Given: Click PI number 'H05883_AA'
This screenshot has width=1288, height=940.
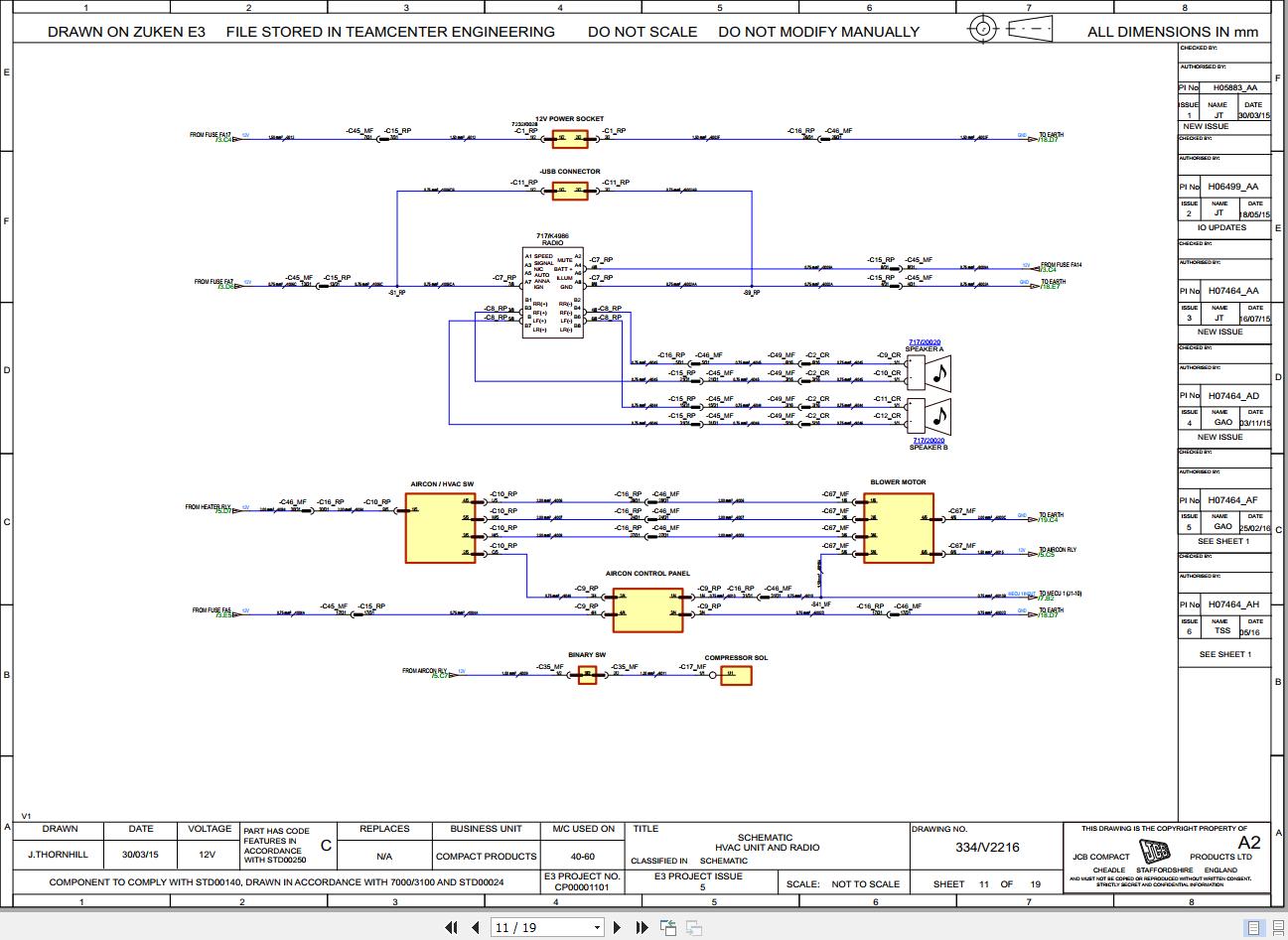Looking at the screenshot, I should [1235, 87].
